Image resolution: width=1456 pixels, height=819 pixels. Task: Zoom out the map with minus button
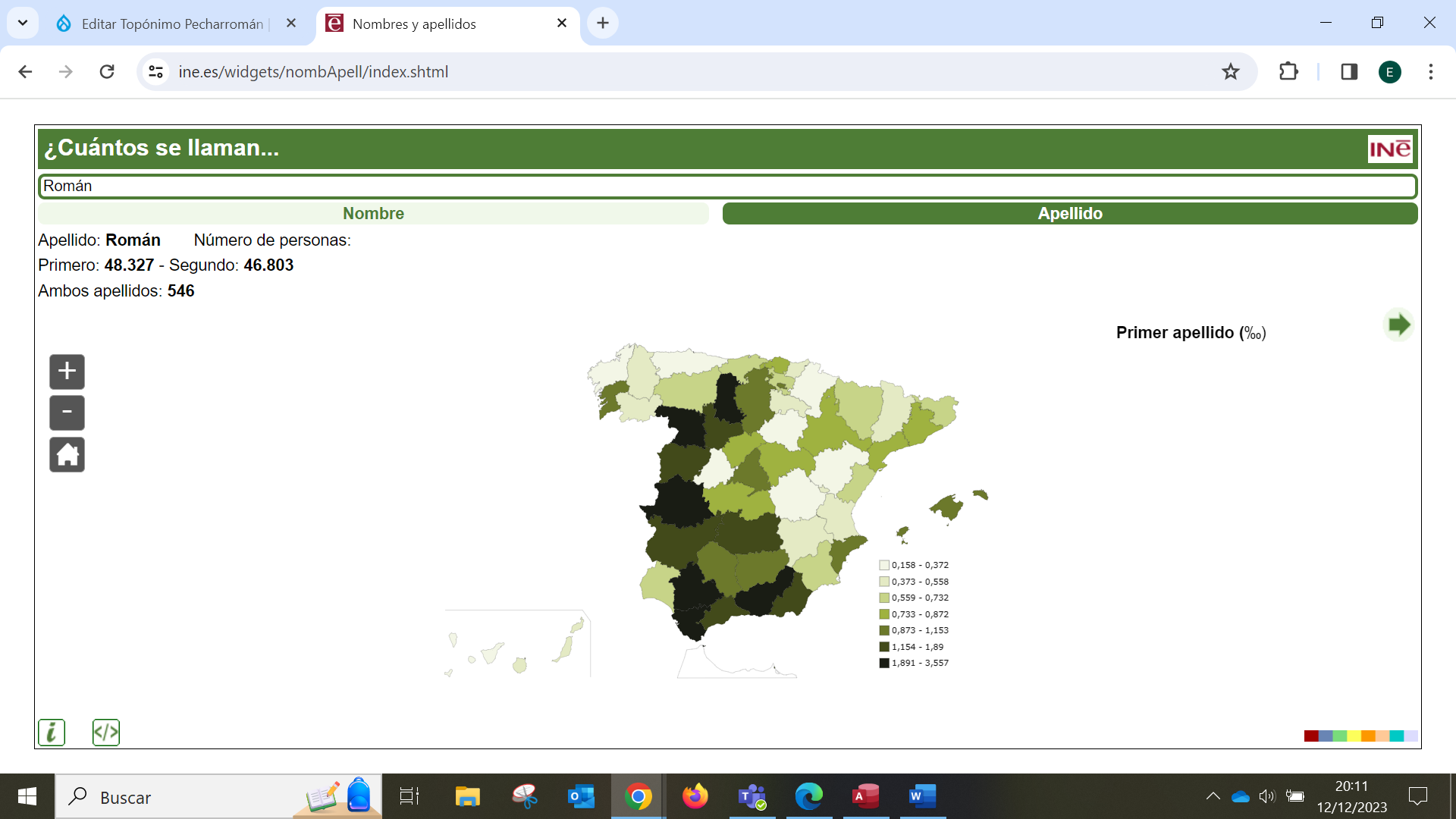point(67,413)
